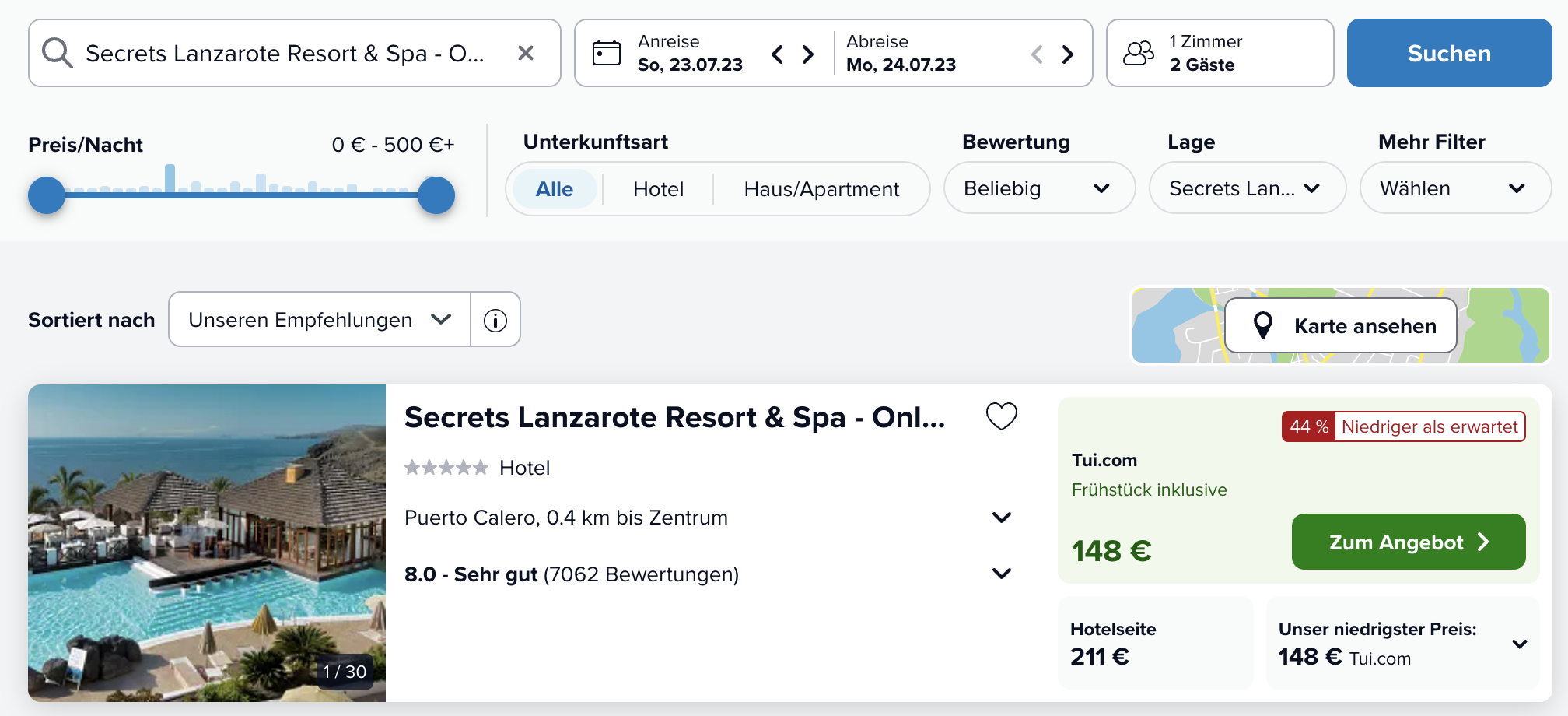
Task: Clear the hotel search text
Action: click(526, 53)
